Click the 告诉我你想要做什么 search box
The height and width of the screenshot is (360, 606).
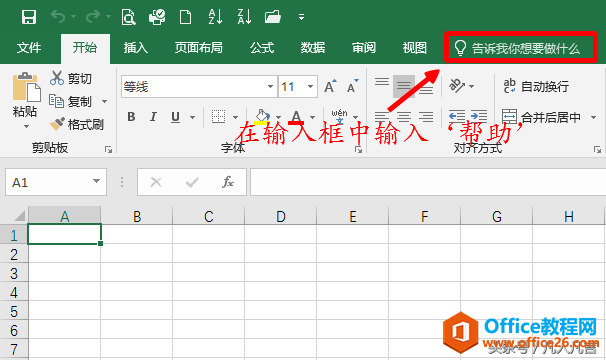click(x=521, y=48)
